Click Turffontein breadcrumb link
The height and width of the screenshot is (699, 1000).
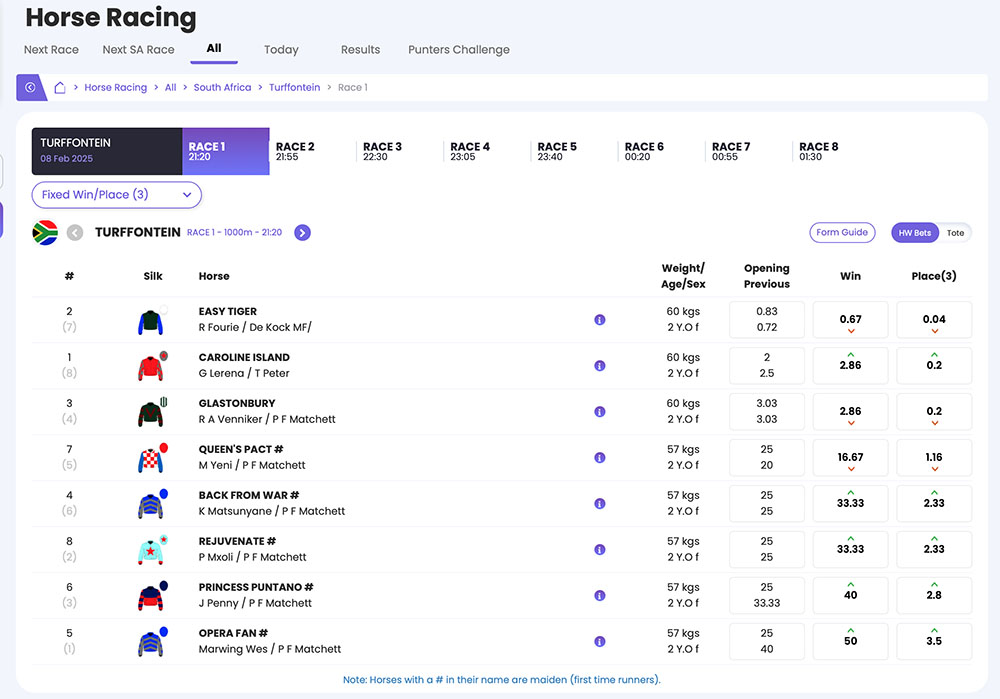click(295, 87)
